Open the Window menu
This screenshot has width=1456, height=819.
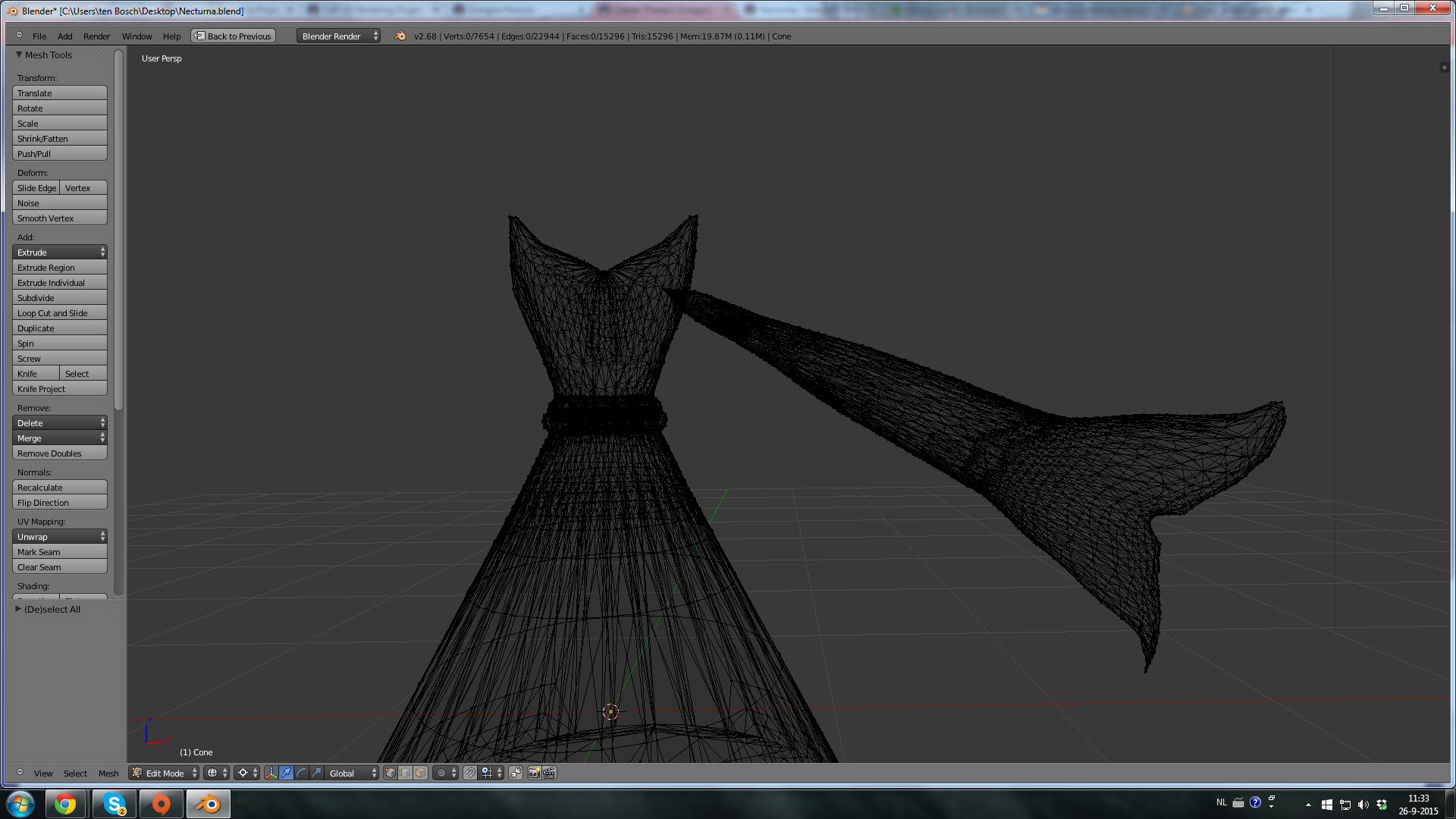click(136, 36)
